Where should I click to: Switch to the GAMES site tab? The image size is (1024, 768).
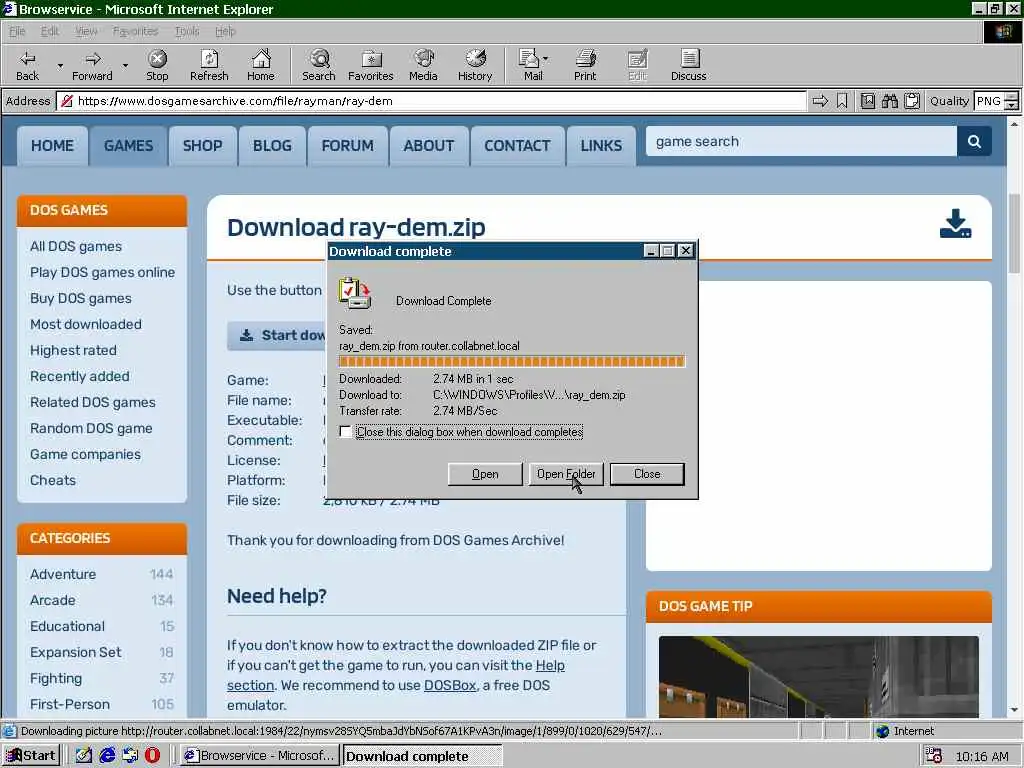pyautogui.click(x=128, y=146)
